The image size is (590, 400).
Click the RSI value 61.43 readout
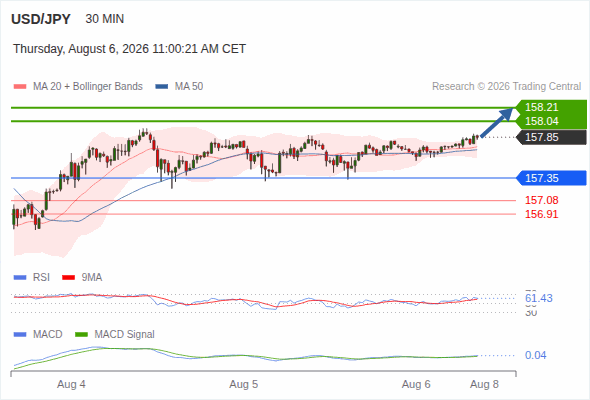[x=539, y=298]
